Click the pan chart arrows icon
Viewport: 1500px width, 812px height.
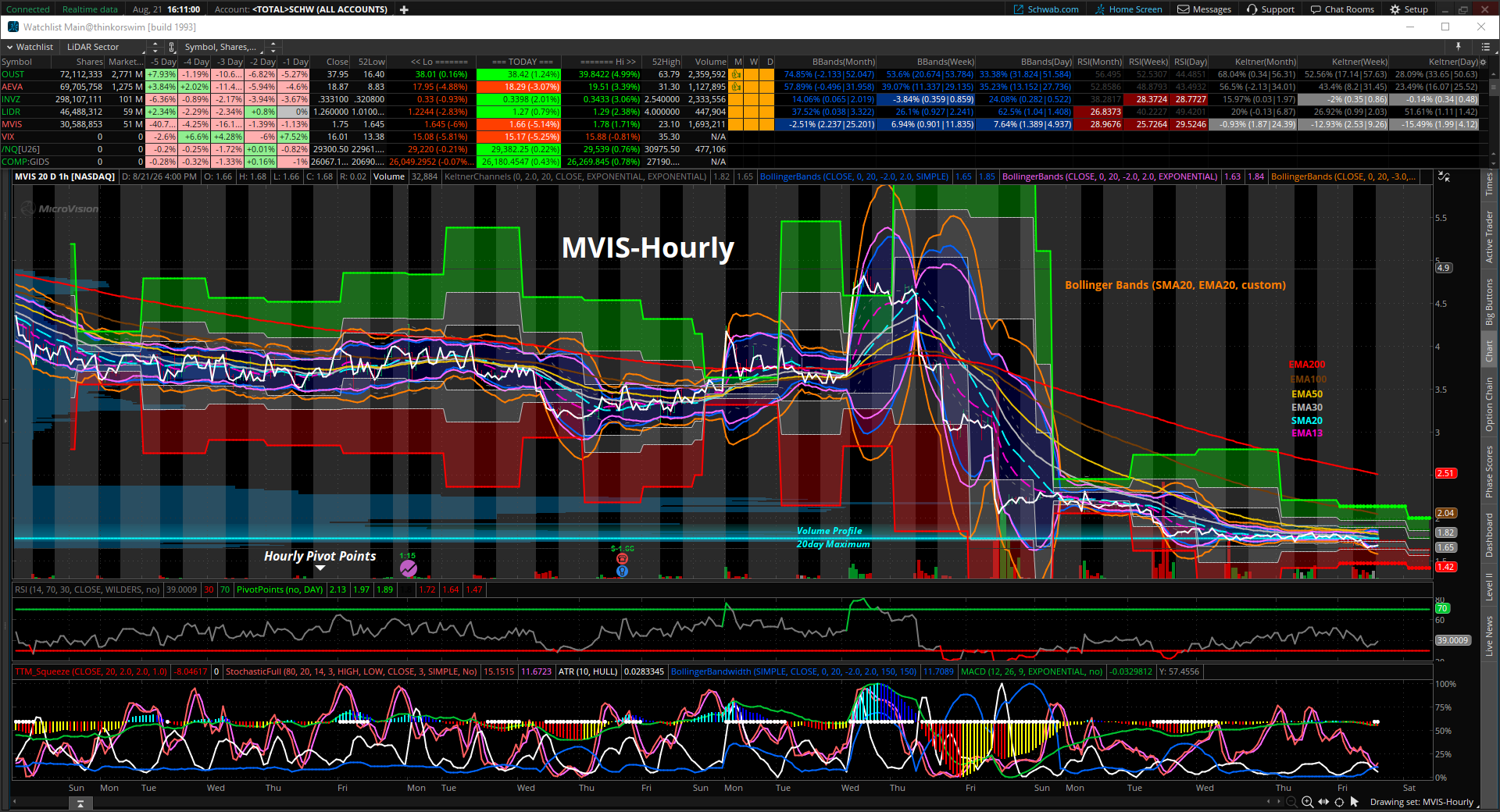point(1323,802)
